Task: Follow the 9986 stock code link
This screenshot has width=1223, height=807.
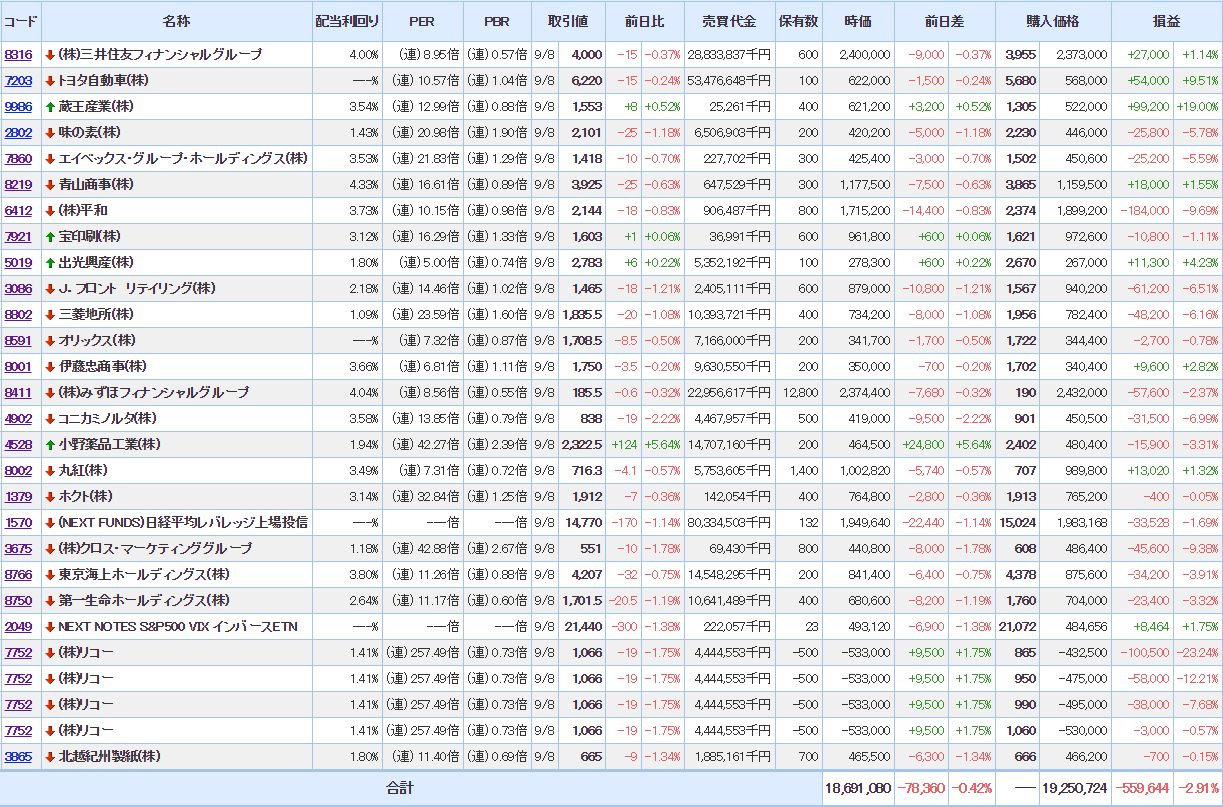Action: pos(18,106)
